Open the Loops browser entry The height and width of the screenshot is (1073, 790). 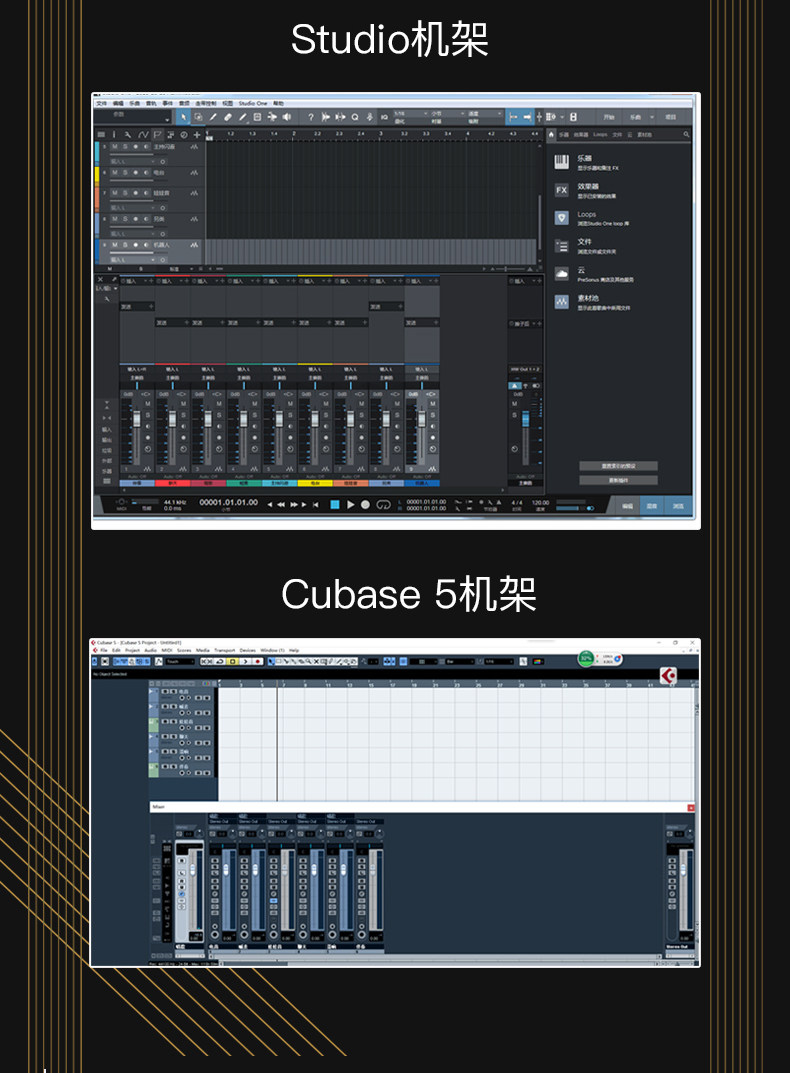point(592,218)
